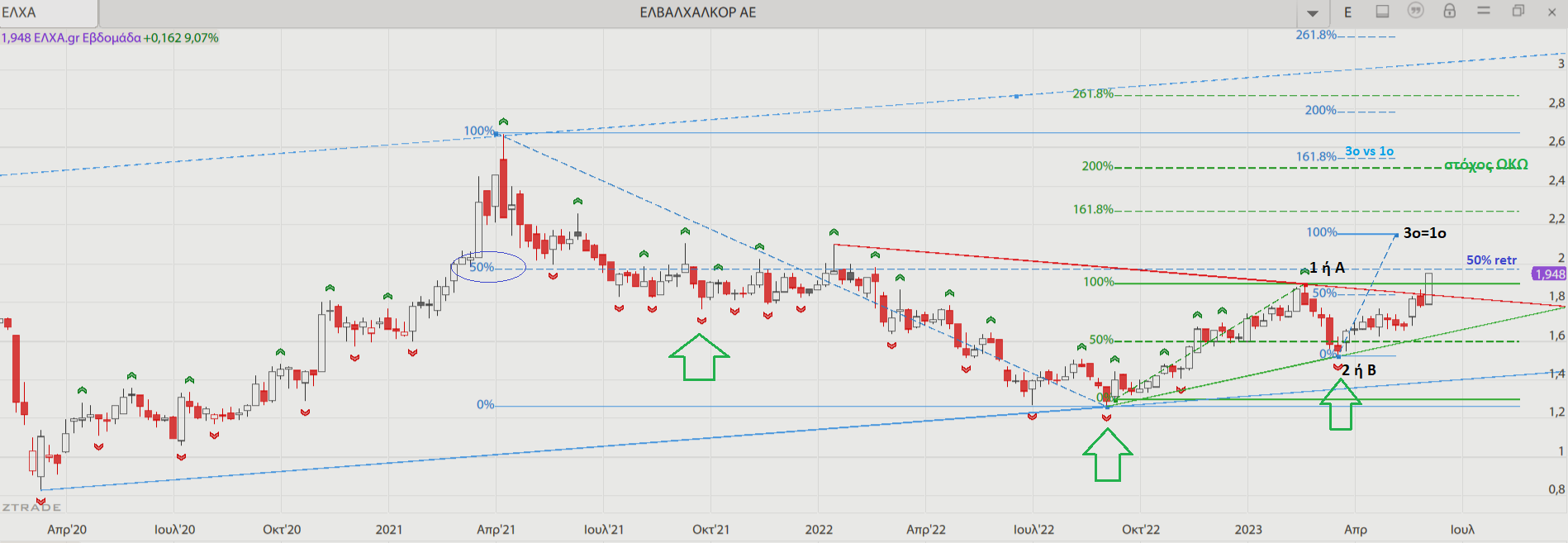Click the green 161.8% Fibonacci label
Screen dimensions: 1568x543
click(1093, 210)
